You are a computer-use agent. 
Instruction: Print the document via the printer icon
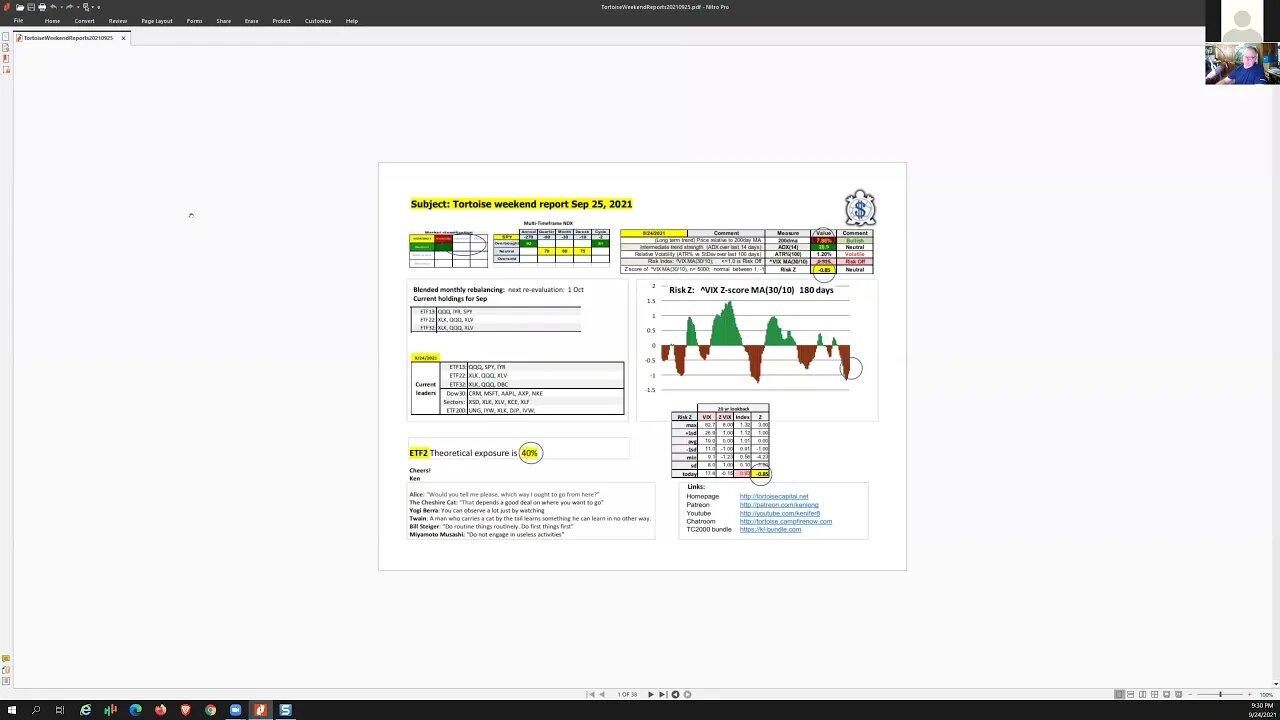point(42,7)
